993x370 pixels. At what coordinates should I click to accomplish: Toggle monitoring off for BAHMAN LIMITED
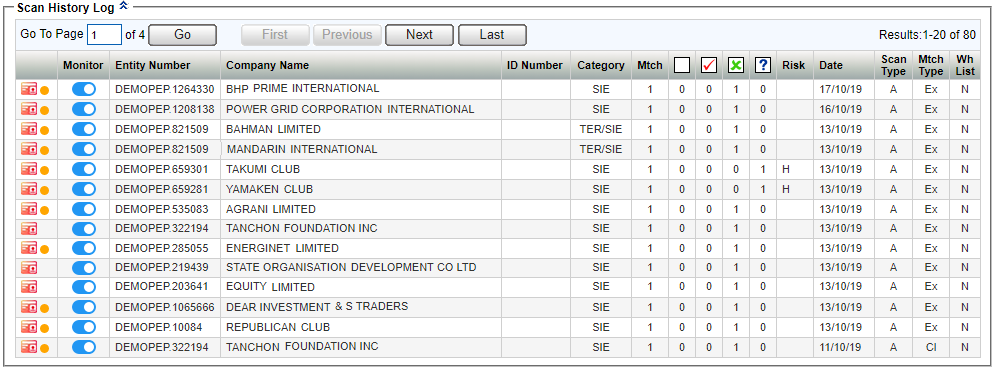[84, 129]
